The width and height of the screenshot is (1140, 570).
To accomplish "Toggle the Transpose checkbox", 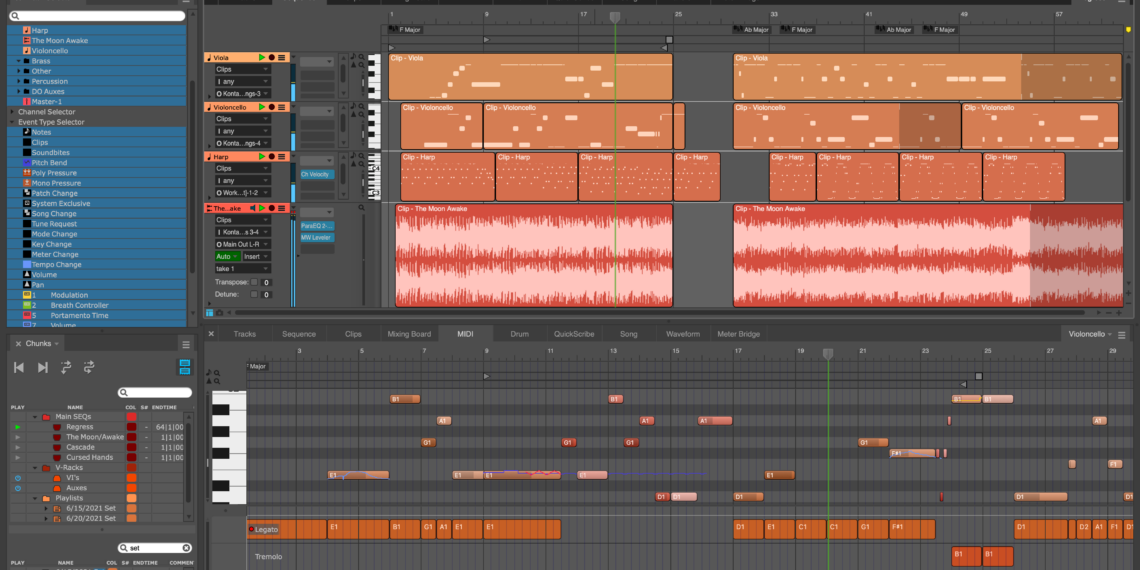I will [255, 282].
